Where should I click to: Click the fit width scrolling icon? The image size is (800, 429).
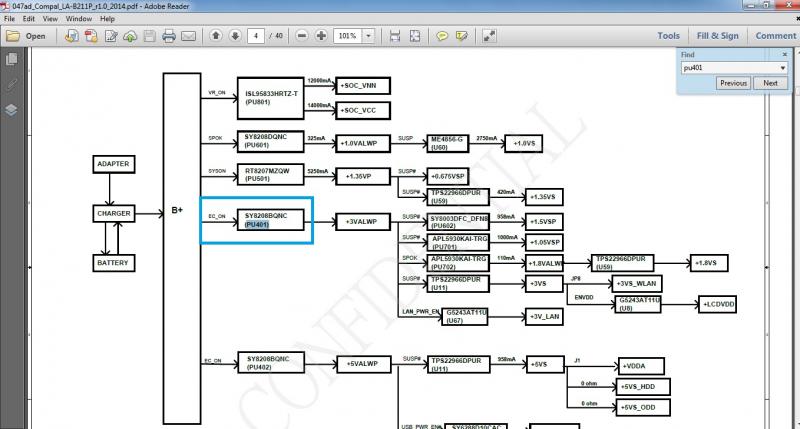click(395, 36)
